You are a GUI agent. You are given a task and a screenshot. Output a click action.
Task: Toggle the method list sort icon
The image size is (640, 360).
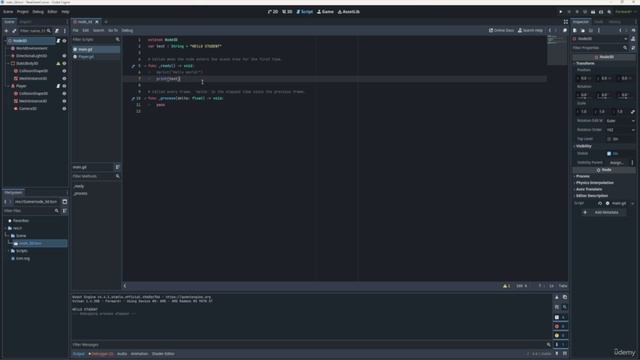pos(118,167)
